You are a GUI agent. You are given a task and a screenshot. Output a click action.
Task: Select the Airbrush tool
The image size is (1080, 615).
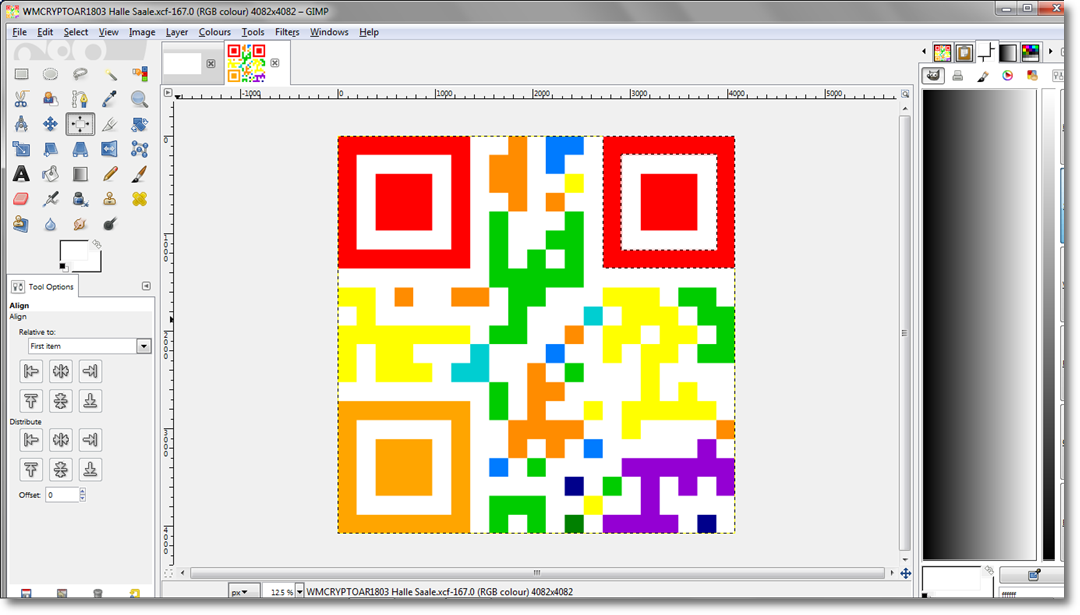click(x=50, y=199)
